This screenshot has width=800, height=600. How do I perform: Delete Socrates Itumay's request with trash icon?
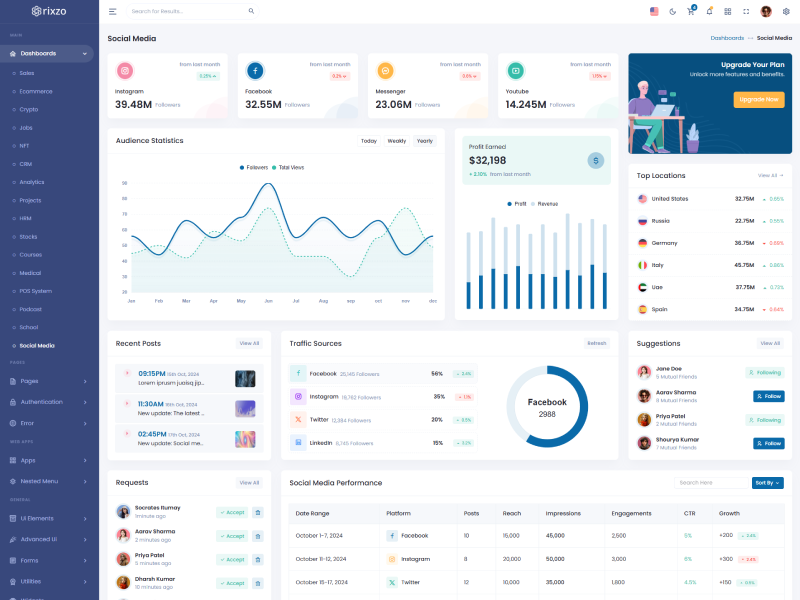tap(257, 512)
